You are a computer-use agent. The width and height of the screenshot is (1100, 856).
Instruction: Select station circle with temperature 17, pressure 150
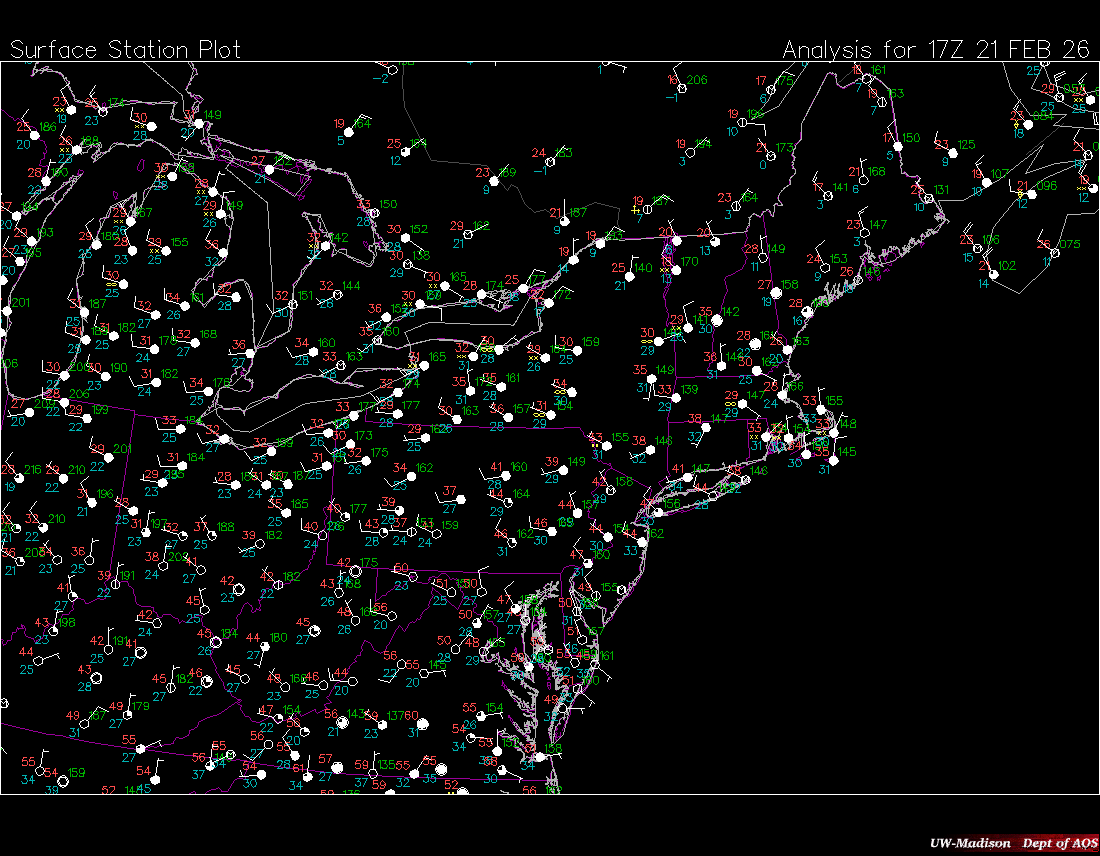click(x=896, y=146)
